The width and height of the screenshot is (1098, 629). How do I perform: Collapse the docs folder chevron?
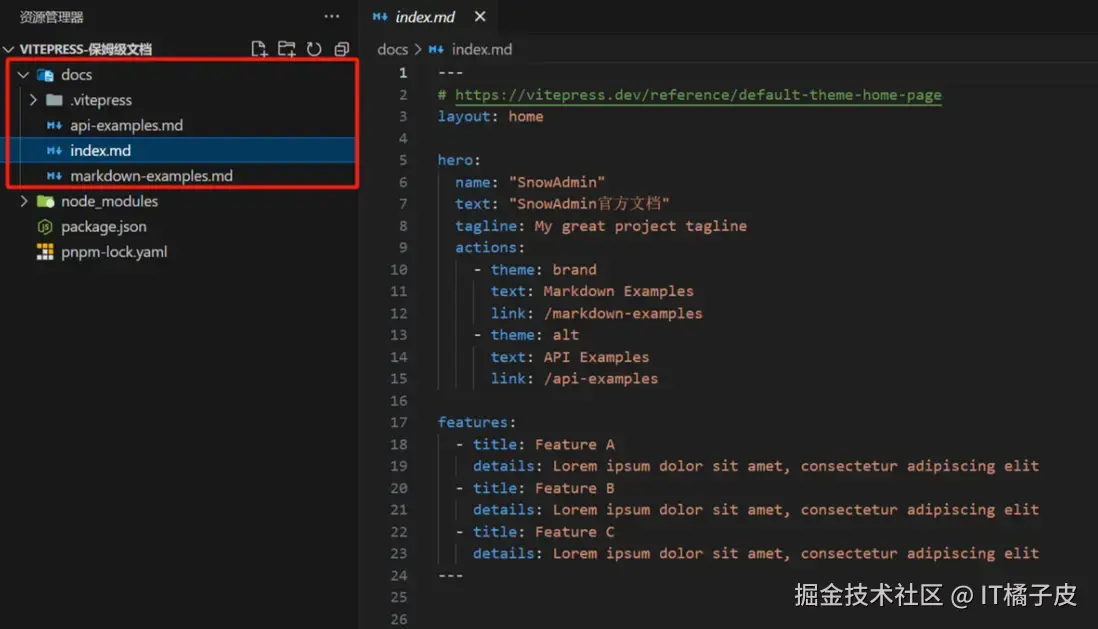(x=23, y=74)
